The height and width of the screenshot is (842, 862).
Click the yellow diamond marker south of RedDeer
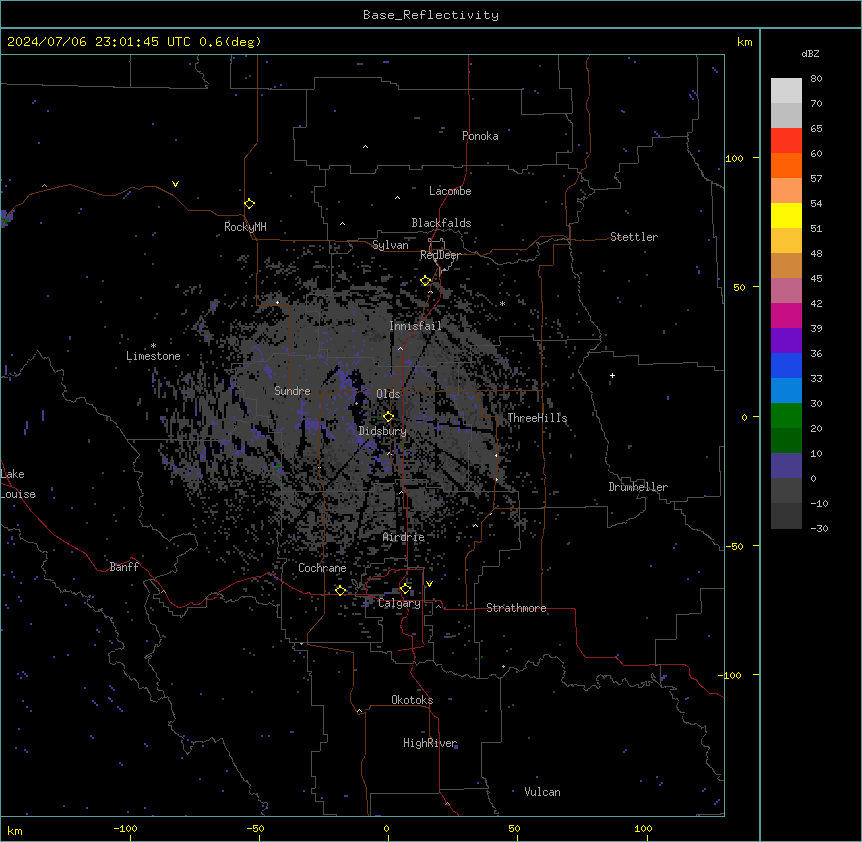[425, 281]
